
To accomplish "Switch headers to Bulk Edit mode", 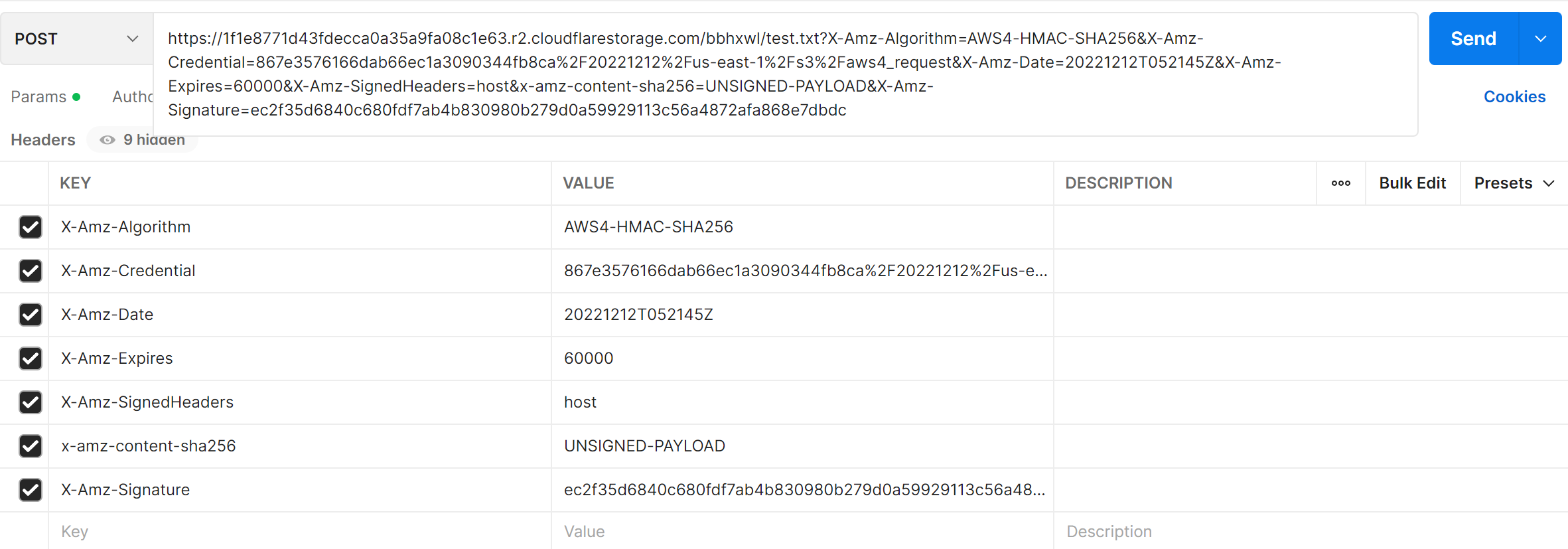I will (1412, 183).
